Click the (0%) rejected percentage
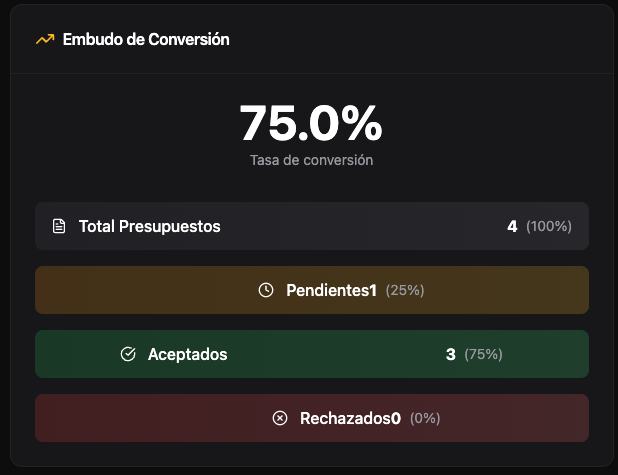Image resolution: width=618 pixels, height=475 pixels. click(x=423, y=418)
